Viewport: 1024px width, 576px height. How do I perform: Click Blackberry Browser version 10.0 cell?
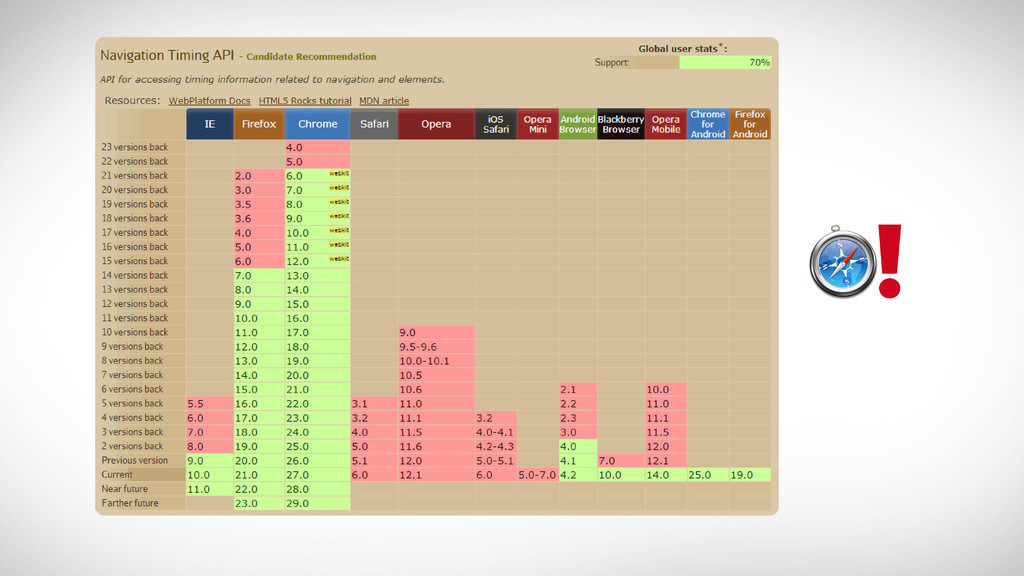620,475
